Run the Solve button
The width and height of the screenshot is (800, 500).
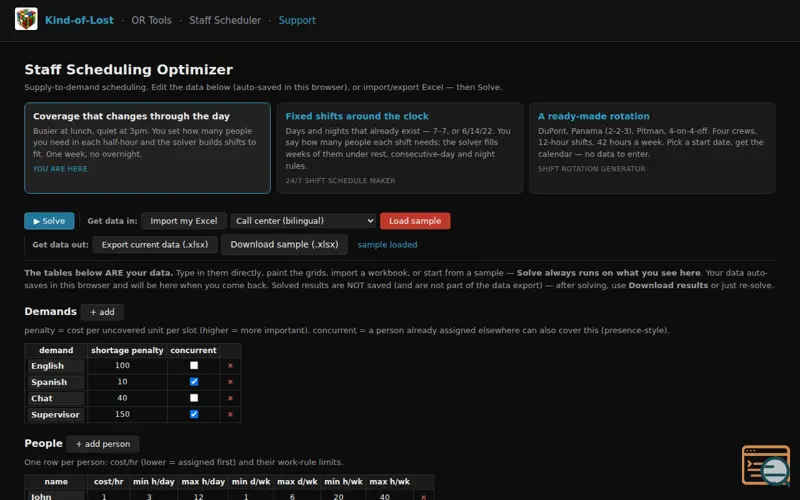(x=49, y=221)
